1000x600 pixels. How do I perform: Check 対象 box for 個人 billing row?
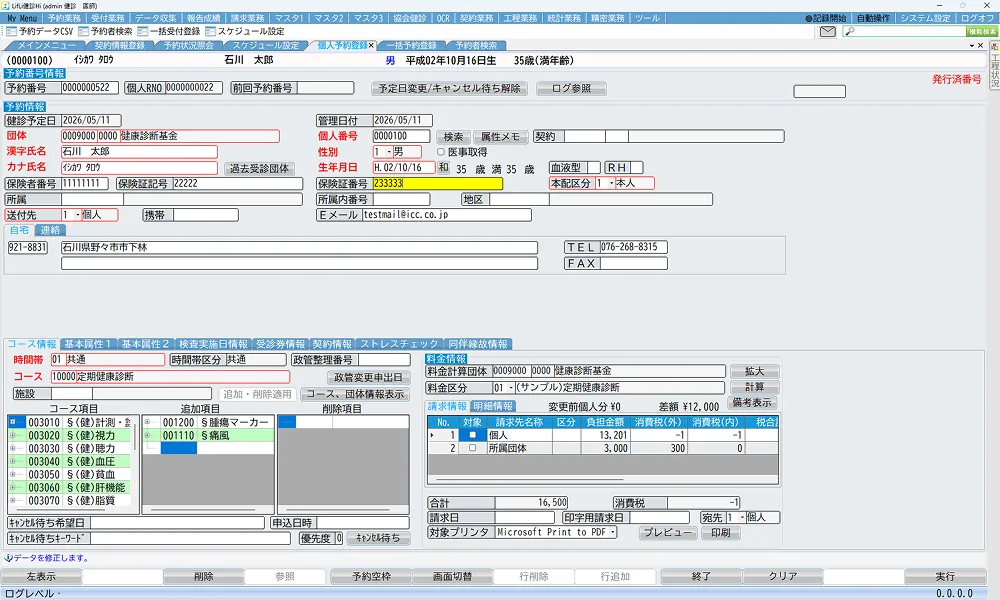(473, 435)
